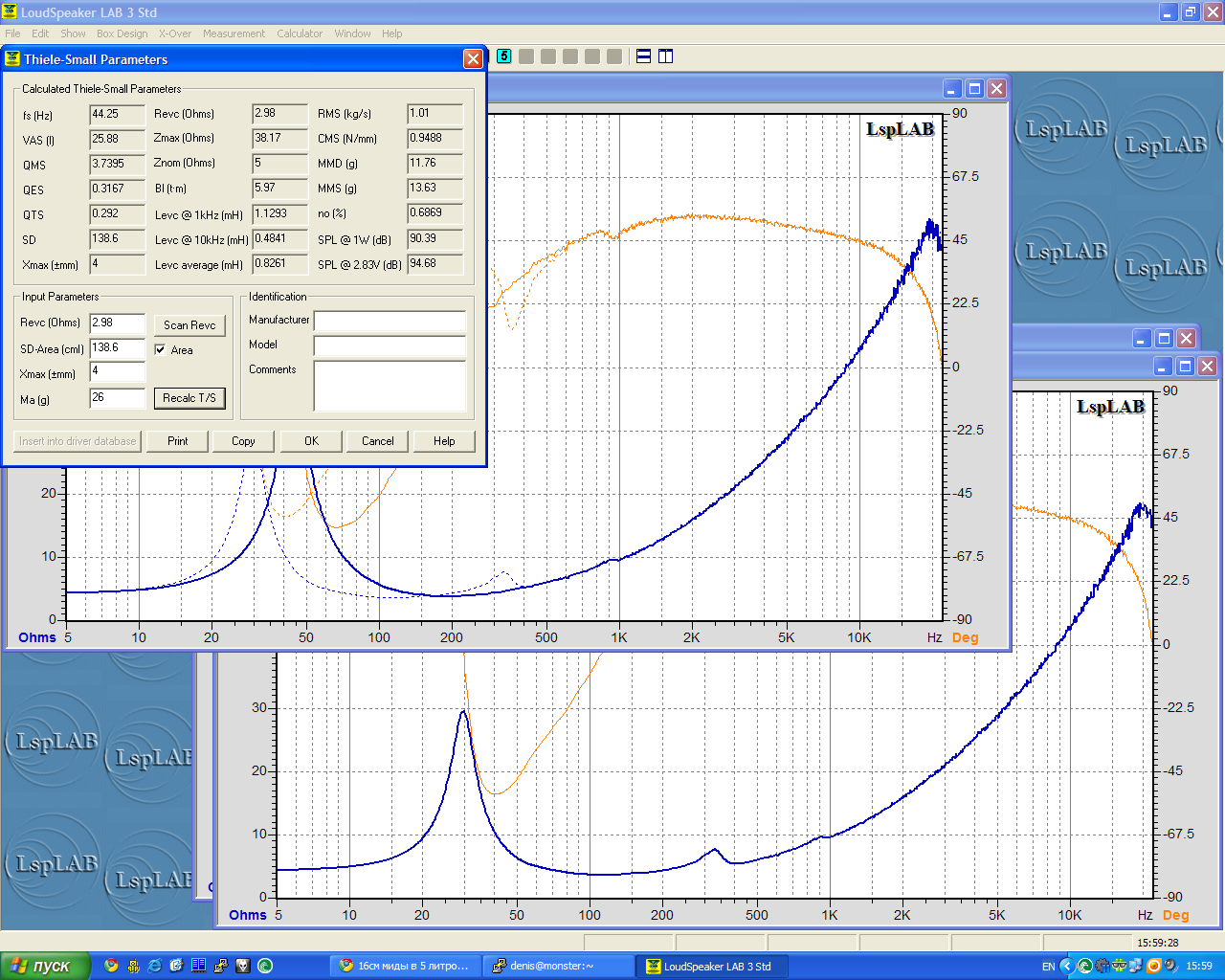Screen dimensions: 1225x980
Task: Open Google Chrome from quick launch
Action: coord(111,966)
